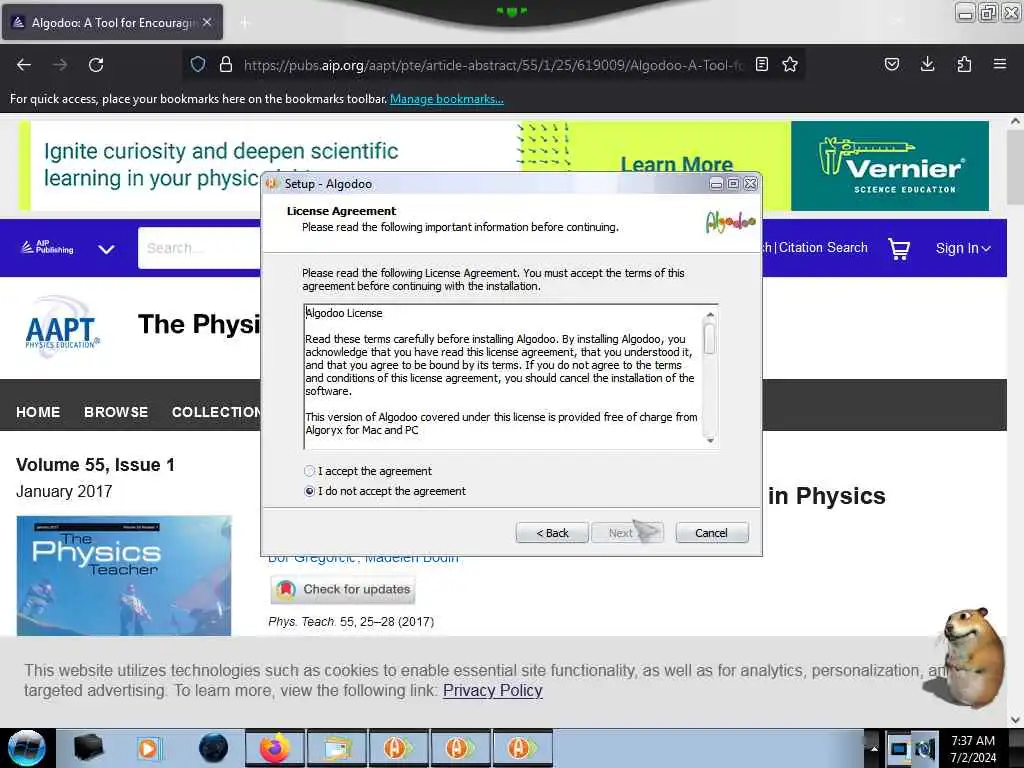Screen dimensions: 1024x768
Task: Click the site Search field
Action: point(200,248)
